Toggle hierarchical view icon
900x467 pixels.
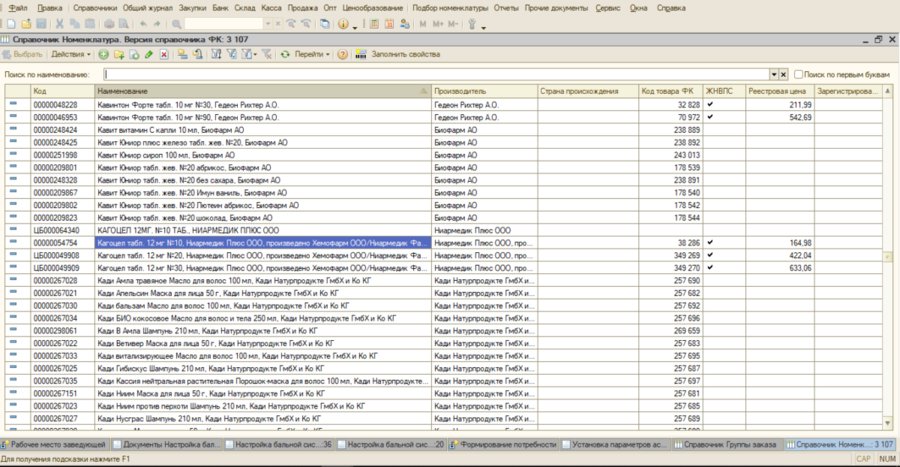click(x=183, y=55)
